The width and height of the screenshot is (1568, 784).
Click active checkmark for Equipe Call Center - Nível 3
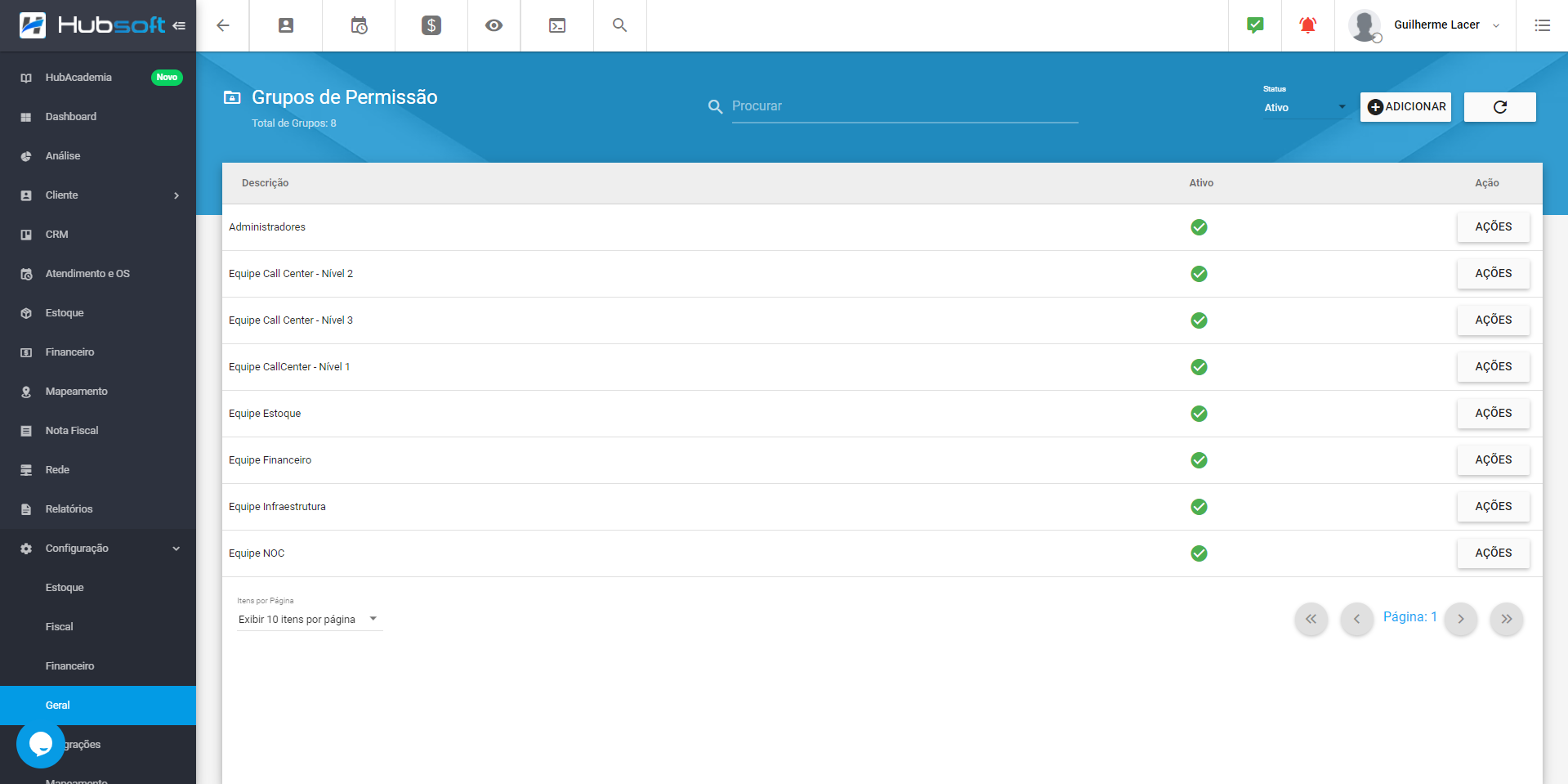tap(1199, 320)
